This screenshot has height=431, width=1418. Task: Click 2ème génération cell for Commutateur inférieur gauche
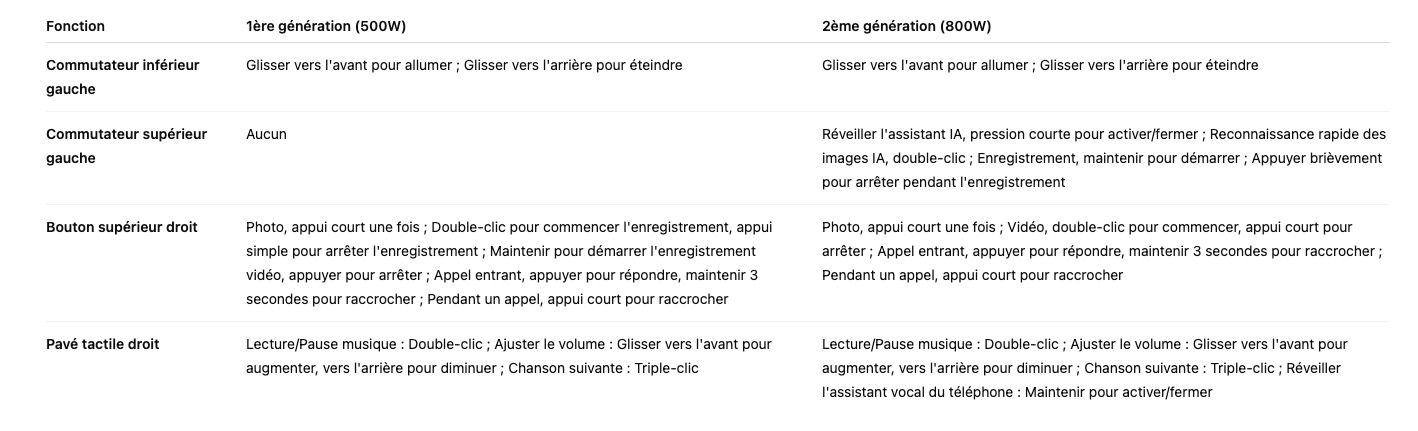pyautogui.click(x=1040, y=65)
